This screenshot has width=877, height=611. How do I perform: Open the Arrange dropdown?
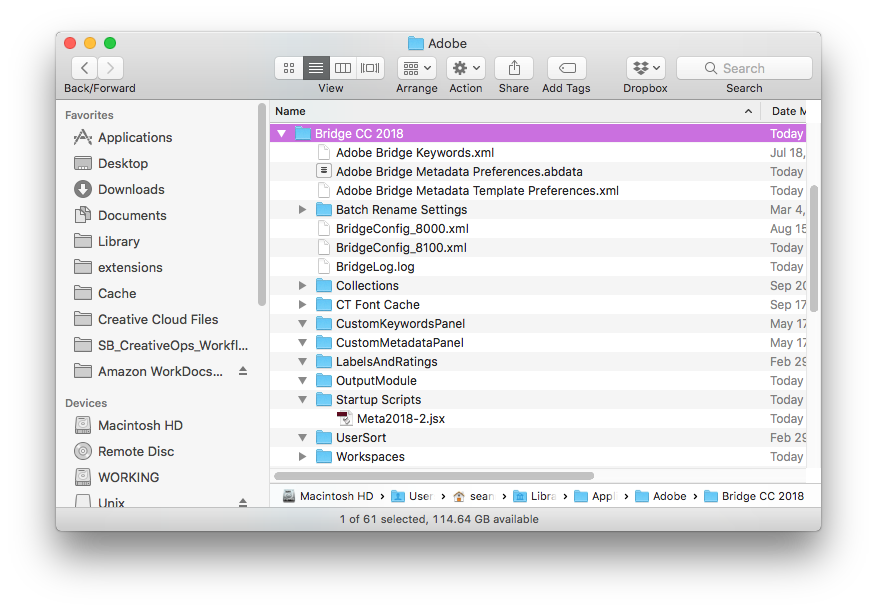[x=417, y=68]
